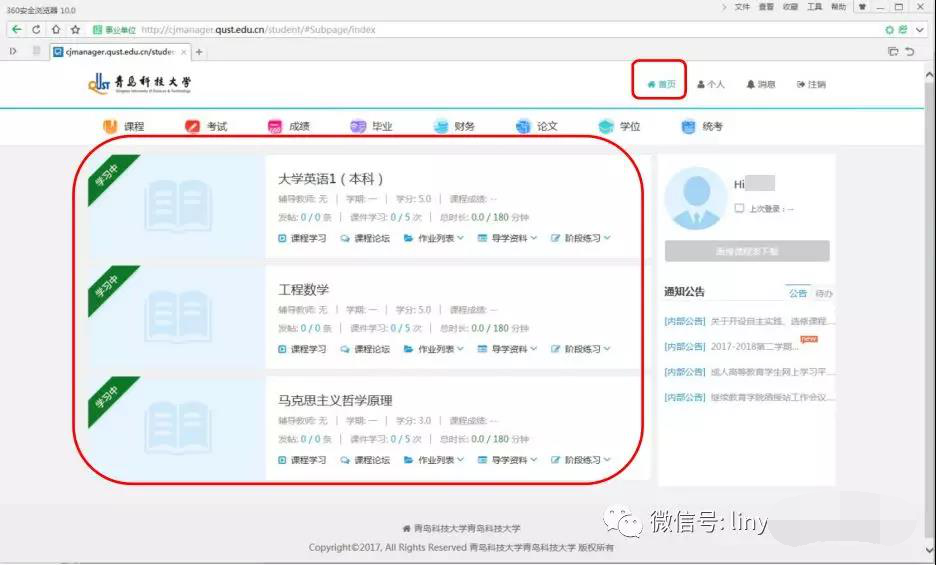Viewport: 936px width, 565px height.
Task: Open the 课程 (Courses) category icon
Action: [111, 126]
